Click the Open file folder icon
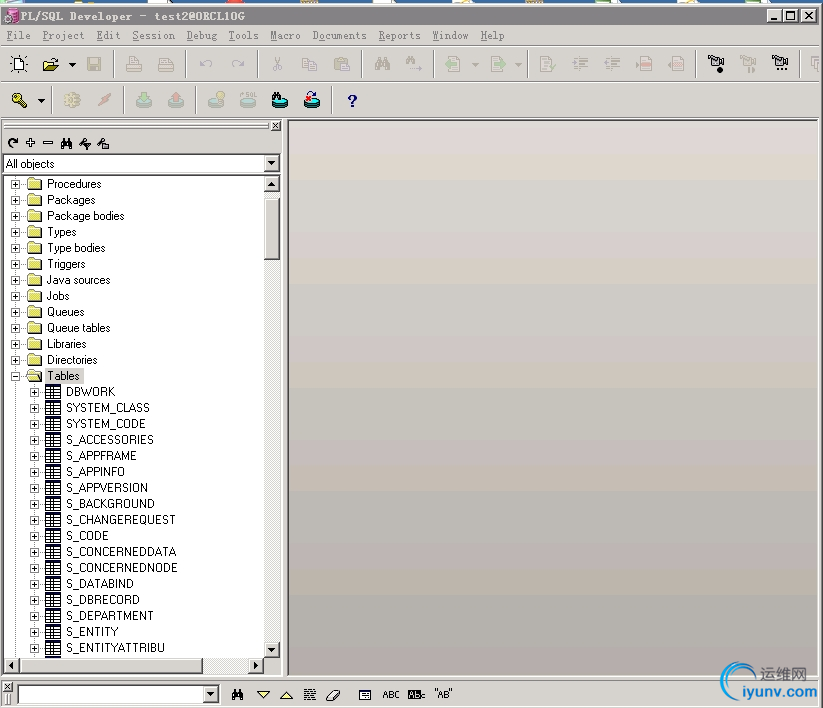 click(x=51, y=65)
